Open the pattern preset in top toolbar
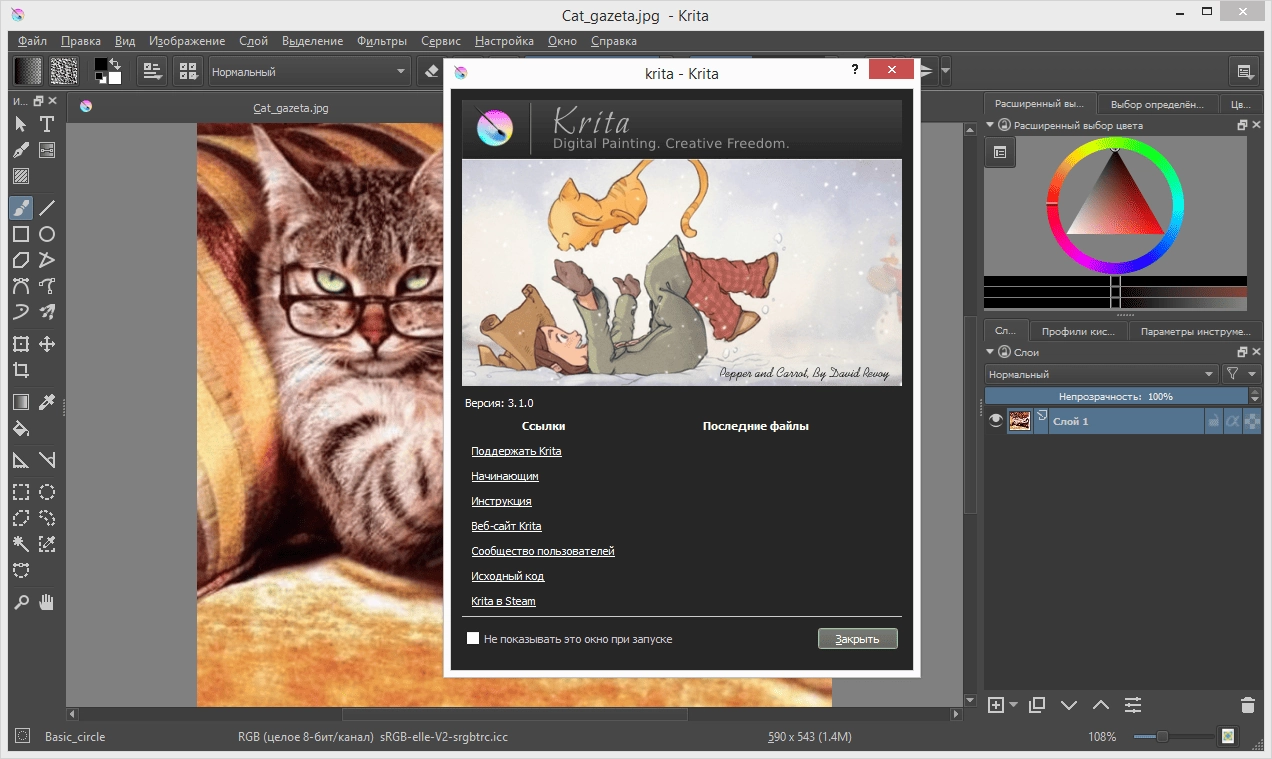 [x=64, y=71]
